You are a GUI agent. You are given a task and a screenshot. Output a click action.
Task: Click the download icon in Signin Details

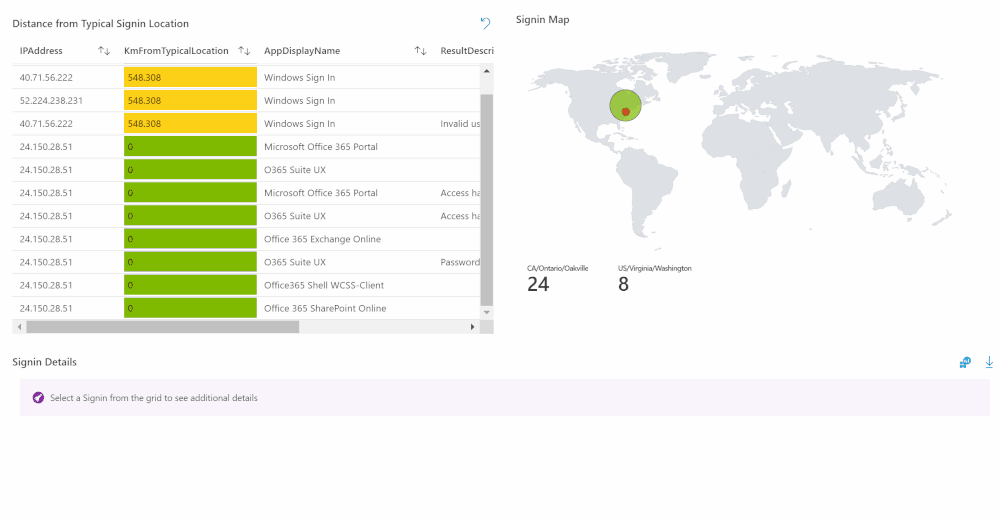(989, 362)
